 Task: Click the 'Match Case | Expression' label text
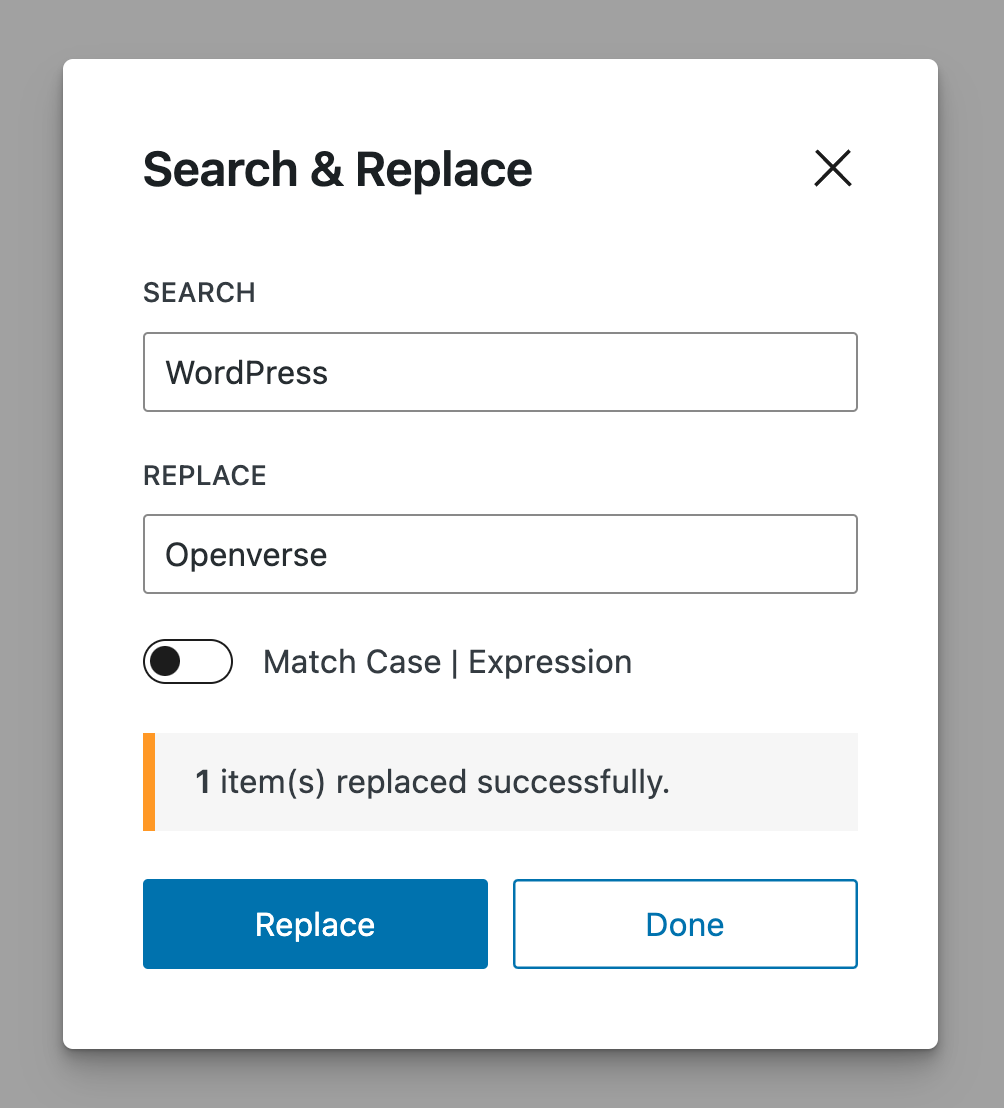pos(447,662)
